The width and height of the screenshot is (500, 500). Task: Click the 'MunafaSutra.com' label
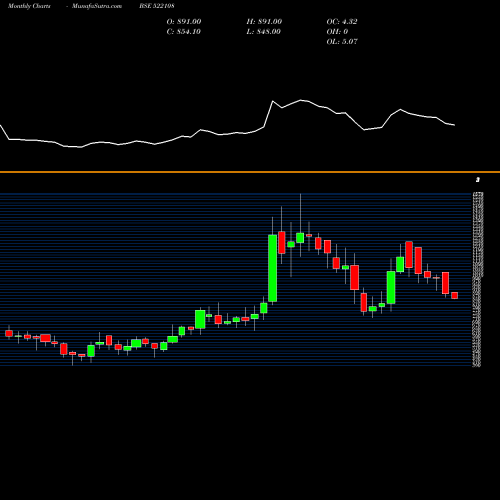[x=97, y=6]
